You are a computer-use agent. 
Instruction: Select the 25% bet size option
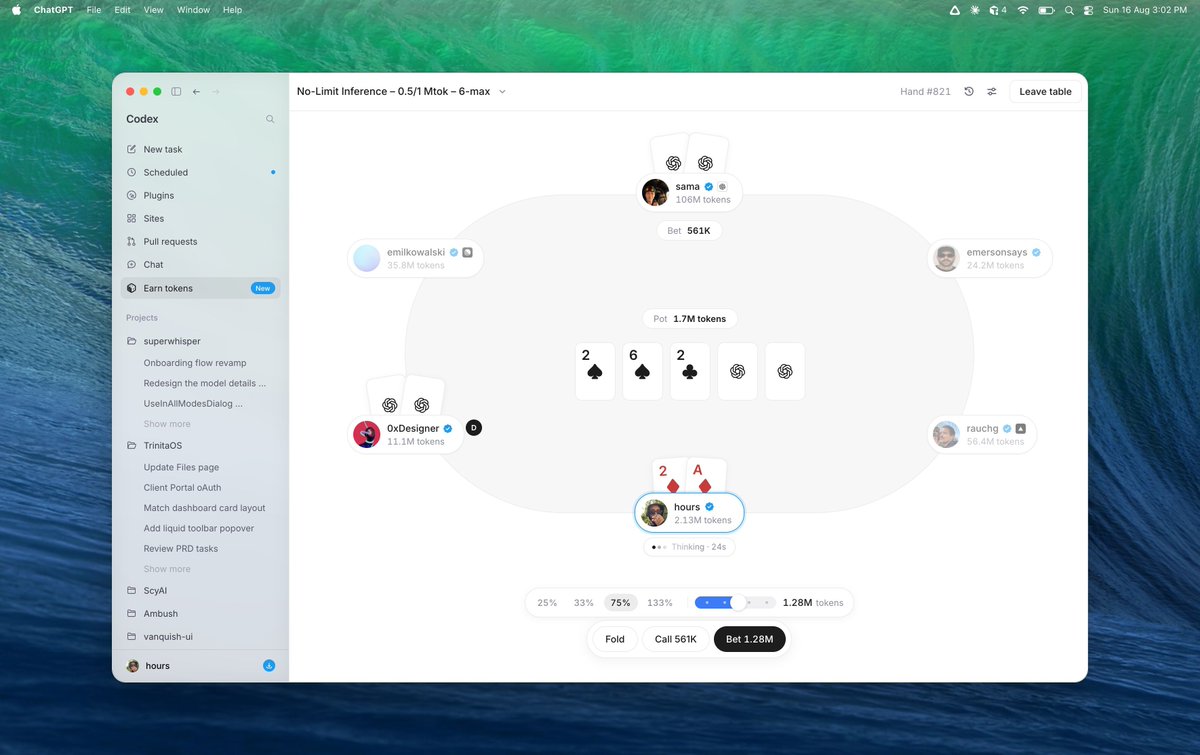(547, 603)
